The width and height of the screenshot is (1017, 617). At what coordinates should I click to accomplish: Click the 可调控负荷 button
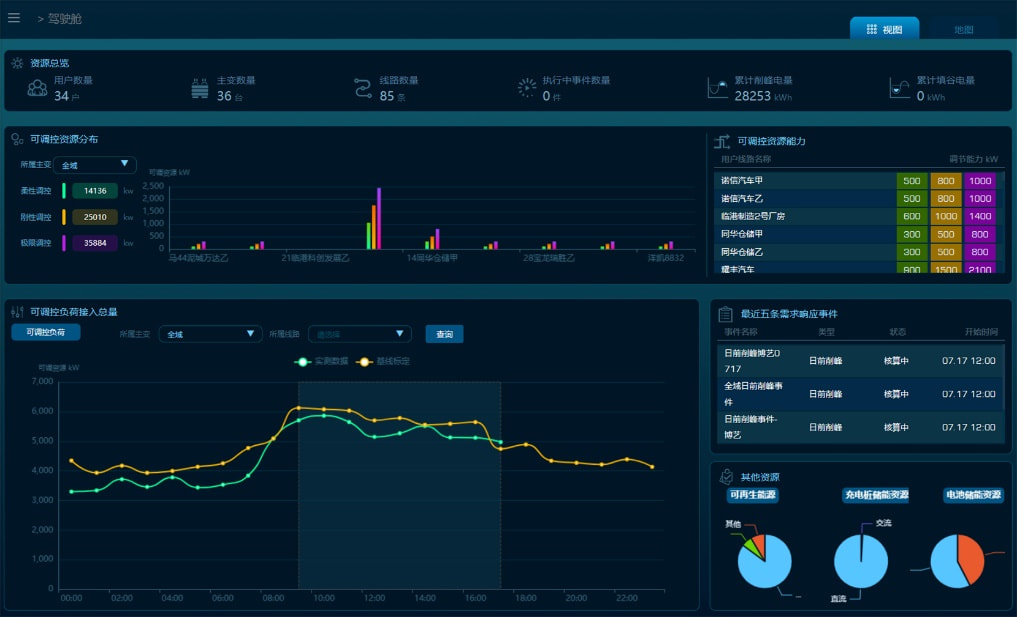[46, 332]
